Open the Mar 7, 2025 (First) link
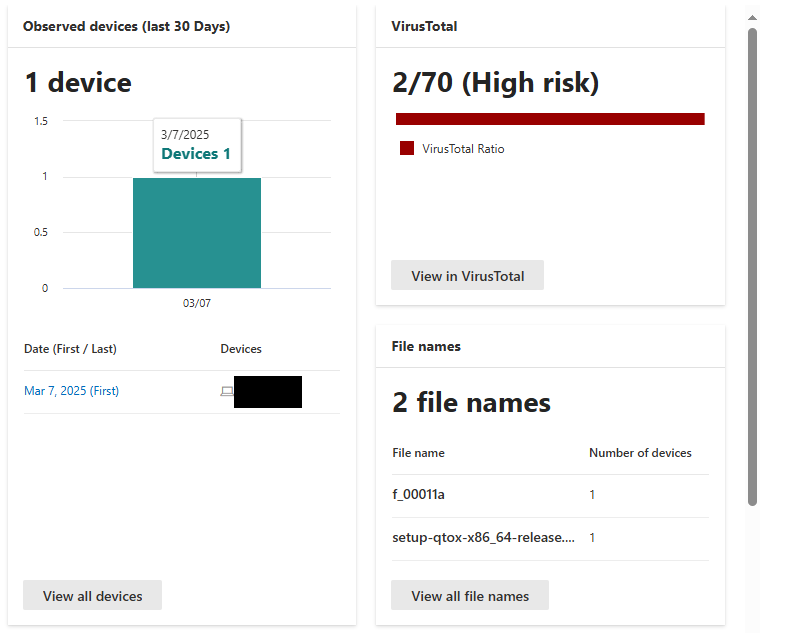The image size is (791, 633). [x=71, y=391]
